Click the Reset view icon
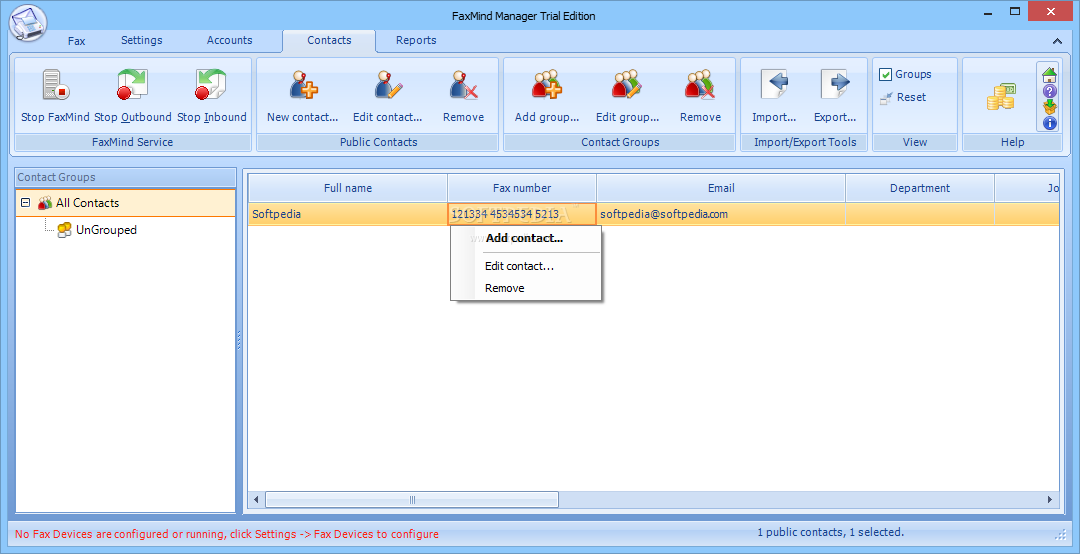This screenshot has height=554, width=1080. click(886, 98)
